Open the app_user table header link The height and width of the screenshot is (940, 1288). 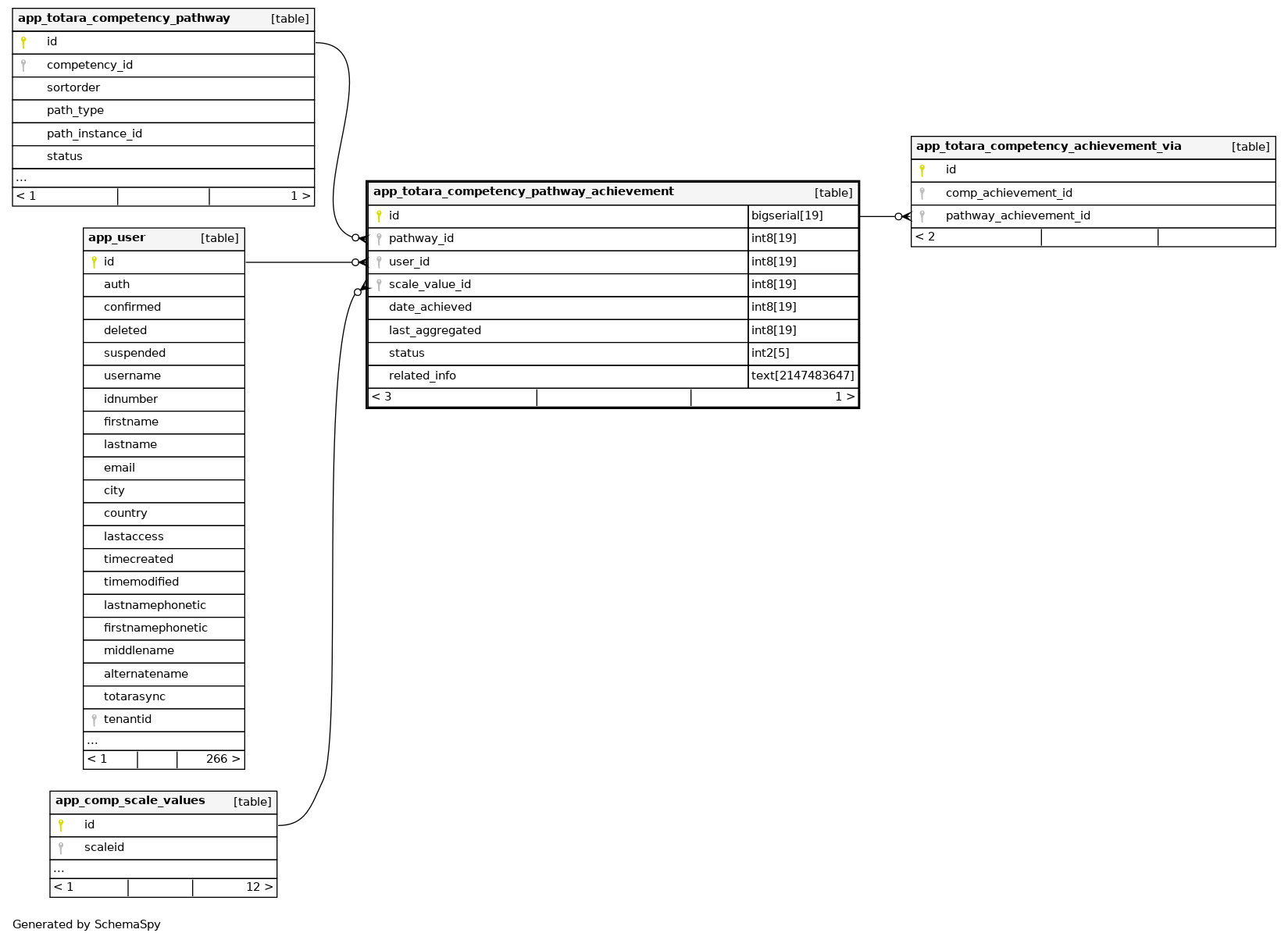coord(116,238)
